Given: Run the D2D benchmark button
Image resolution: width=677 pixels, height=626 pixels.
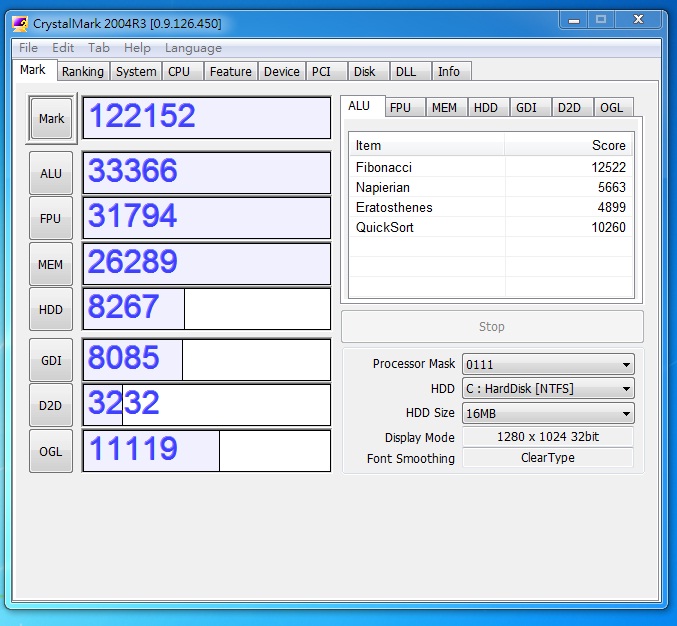Looking at the screenshot, I should coord(51,405).
